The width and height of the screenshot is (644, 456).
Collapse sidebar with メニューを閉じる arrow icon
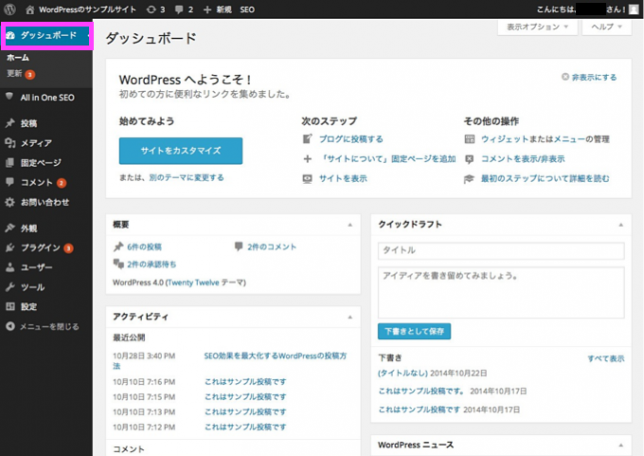[x=10, y=326]
